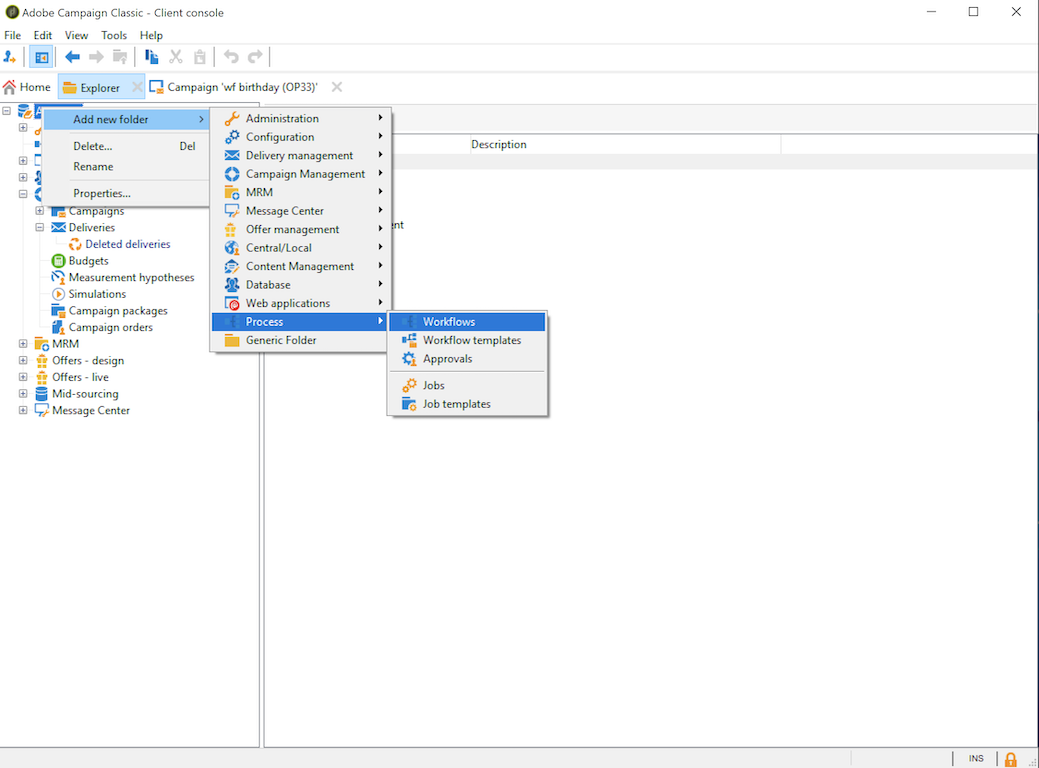The image size is (1039, 768).
Task: Click the parent folder icon in toolbar
Action: tap(120, 57)
